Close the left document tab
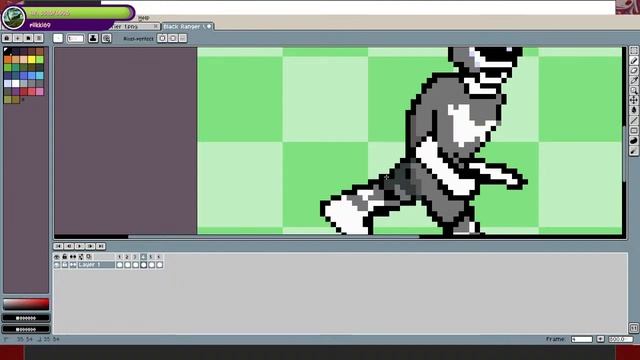This screenshot has height=360, width=640. (156, 27)
